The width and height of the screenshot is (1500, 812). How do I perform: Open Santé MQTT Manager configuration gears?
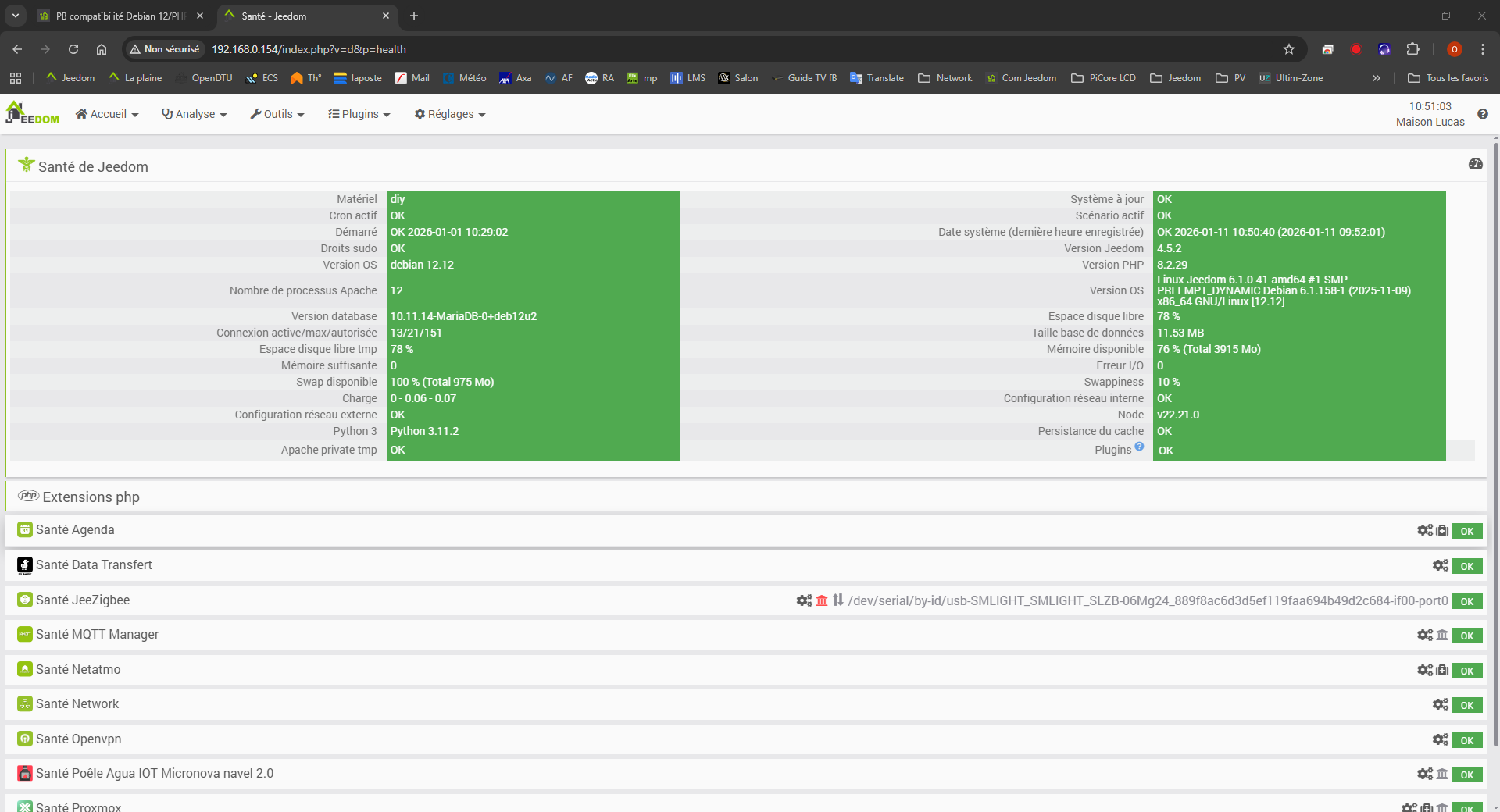1425,635
